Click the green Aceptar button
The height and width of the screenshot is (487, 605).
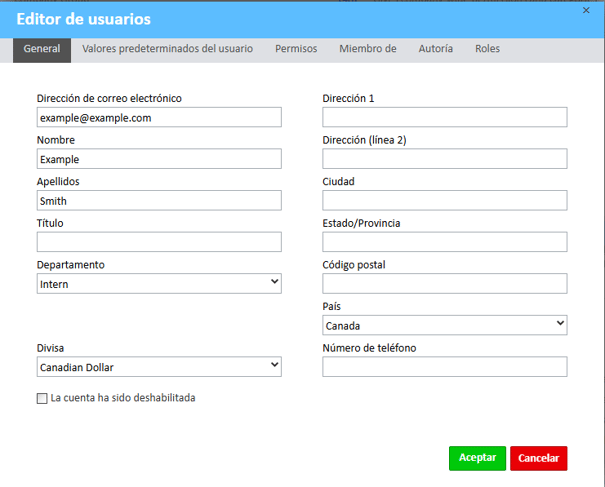click(477, 458)
